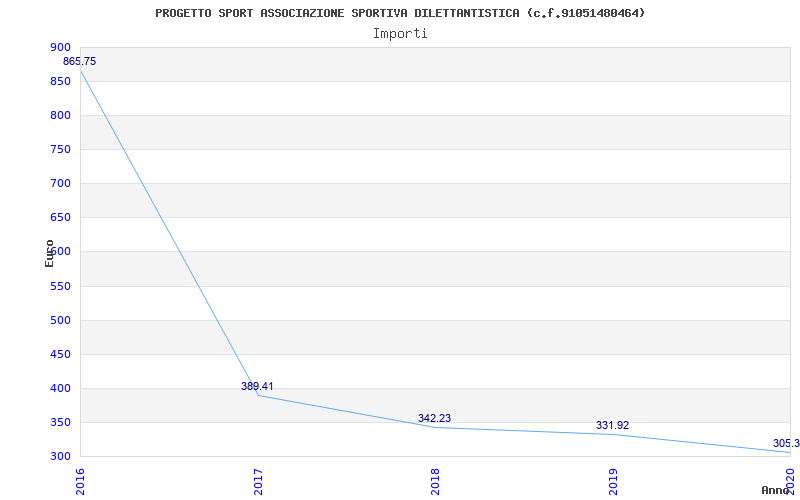Click the 700 y-axis tick label
800x500 pixels.
60,184
